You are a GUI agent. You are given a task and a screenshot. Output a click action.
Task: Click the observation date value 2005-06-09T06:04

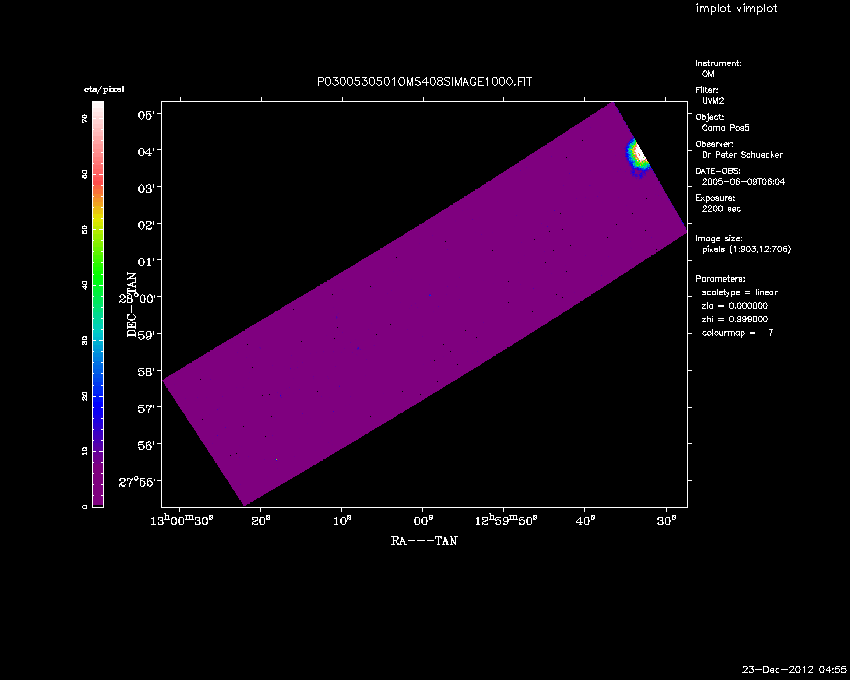(x=743, y=182)
